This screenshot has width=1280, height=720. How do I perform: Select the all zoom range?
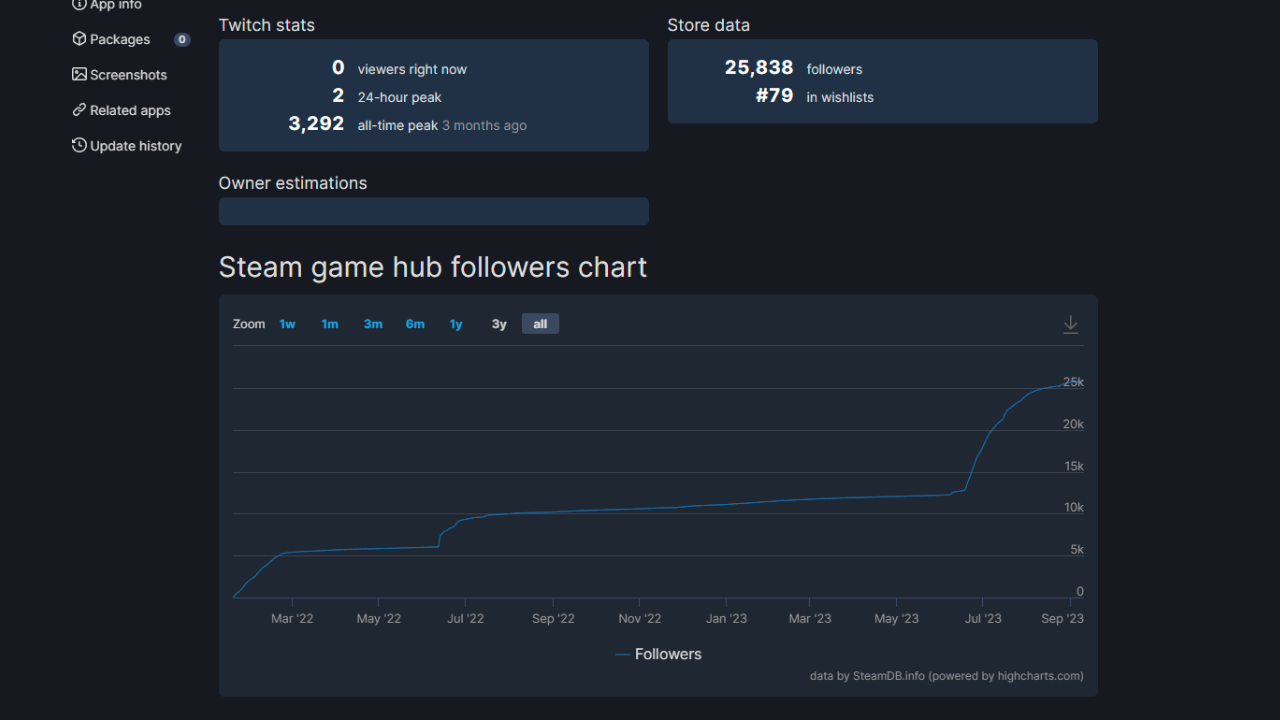pos(540,324)
